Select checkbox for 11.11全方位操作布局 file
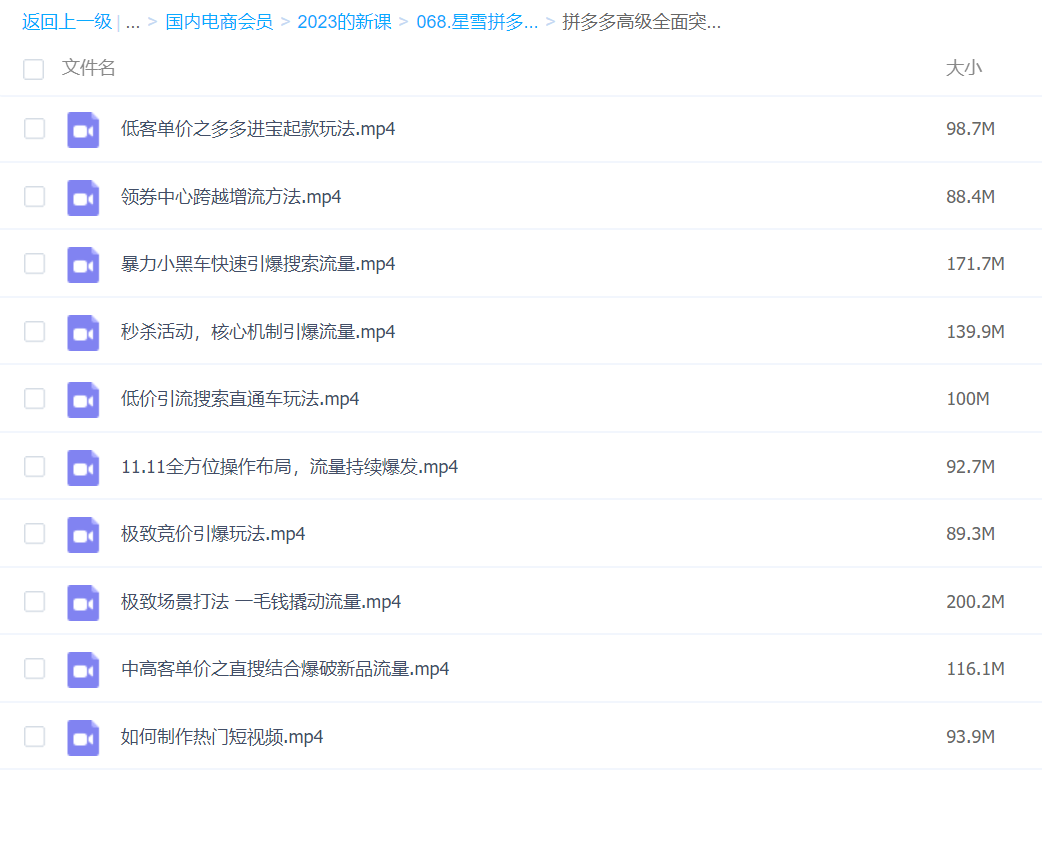The image size is (1042, 852). [35, 467]
